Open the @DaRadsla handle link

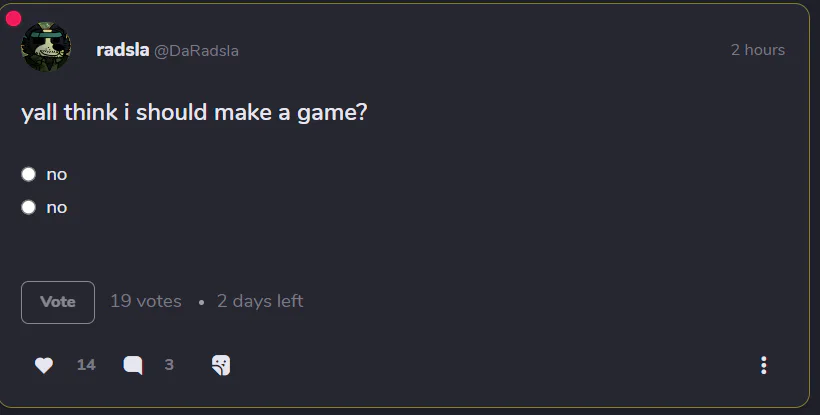point(196,51)
